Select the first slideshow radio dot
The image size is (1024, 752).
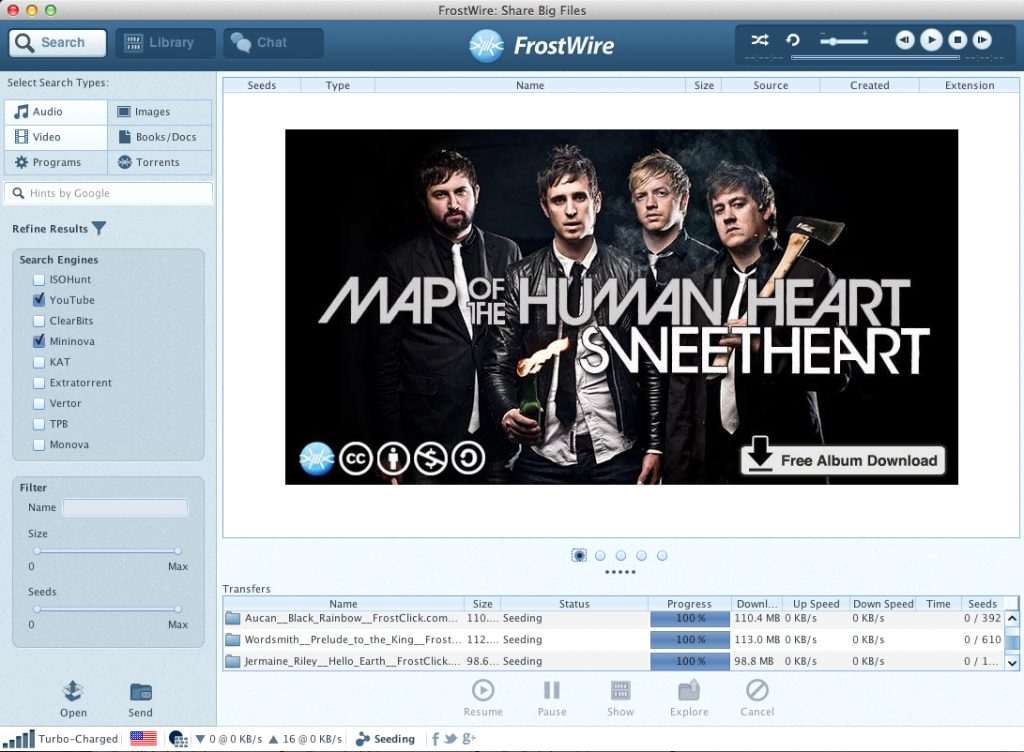coord(579,556)
